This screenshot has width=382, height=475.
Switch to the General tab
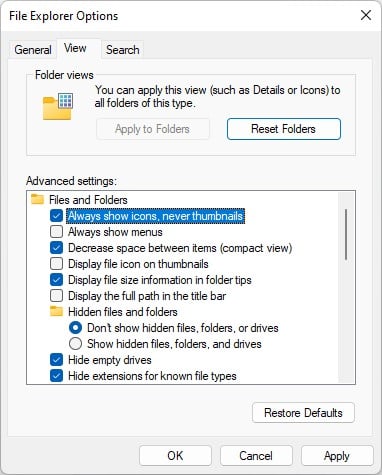click(x=33, y=50)
